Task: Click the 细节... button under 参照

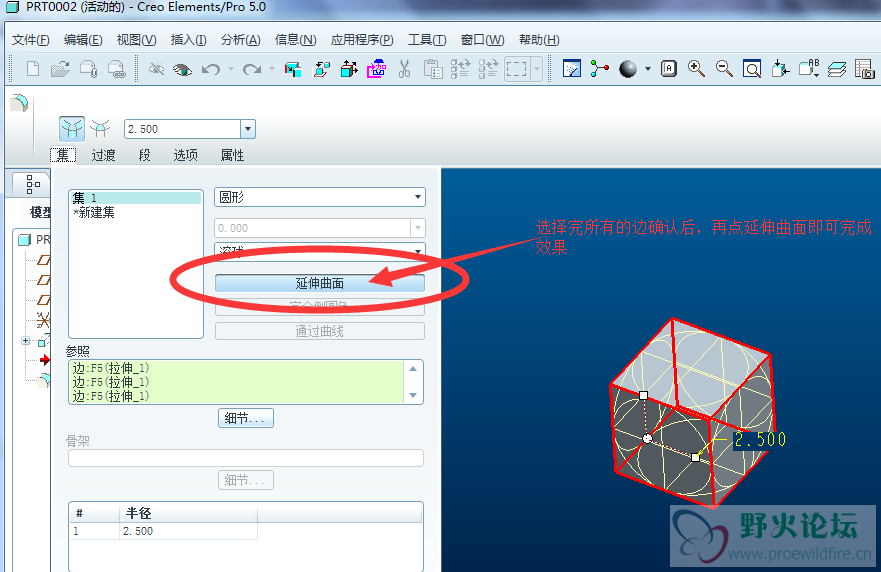Action: point(246,418)
